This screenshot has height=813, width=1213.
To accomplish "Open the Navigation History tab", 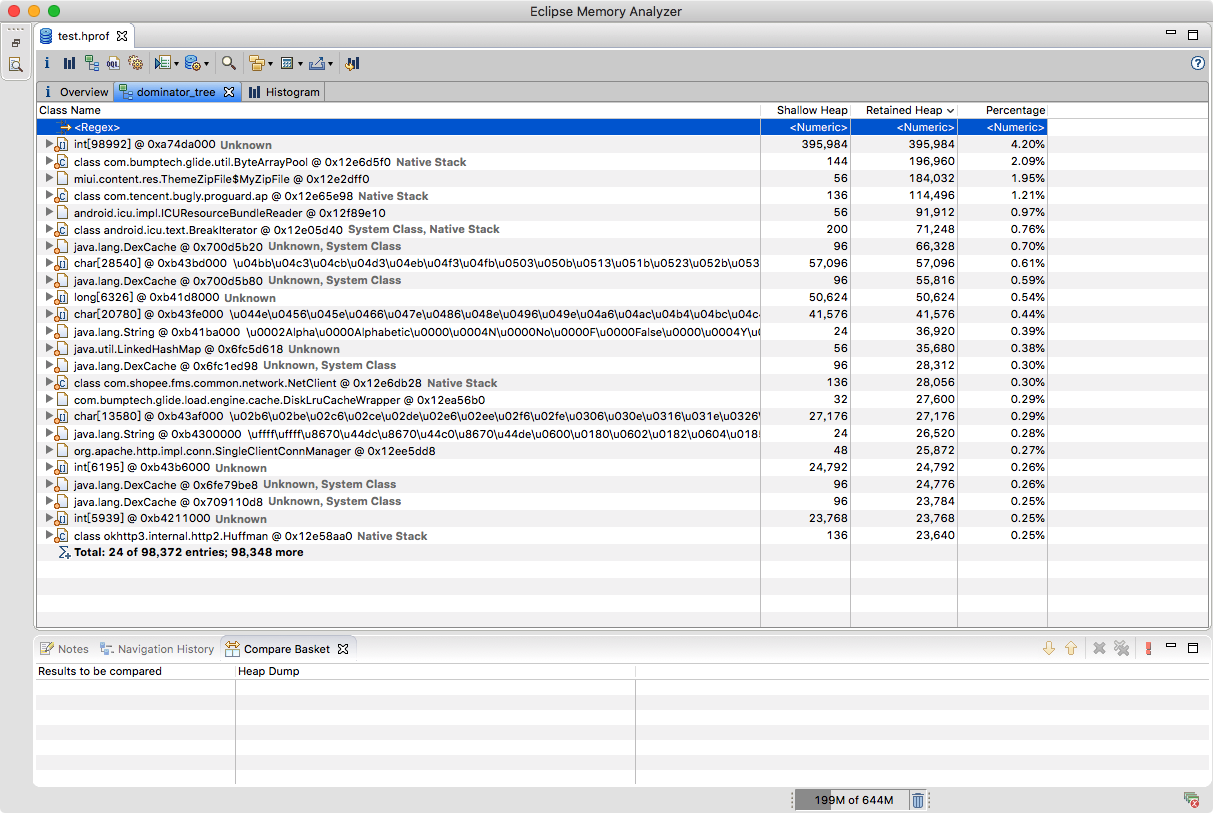I will (x=158, y=649).
